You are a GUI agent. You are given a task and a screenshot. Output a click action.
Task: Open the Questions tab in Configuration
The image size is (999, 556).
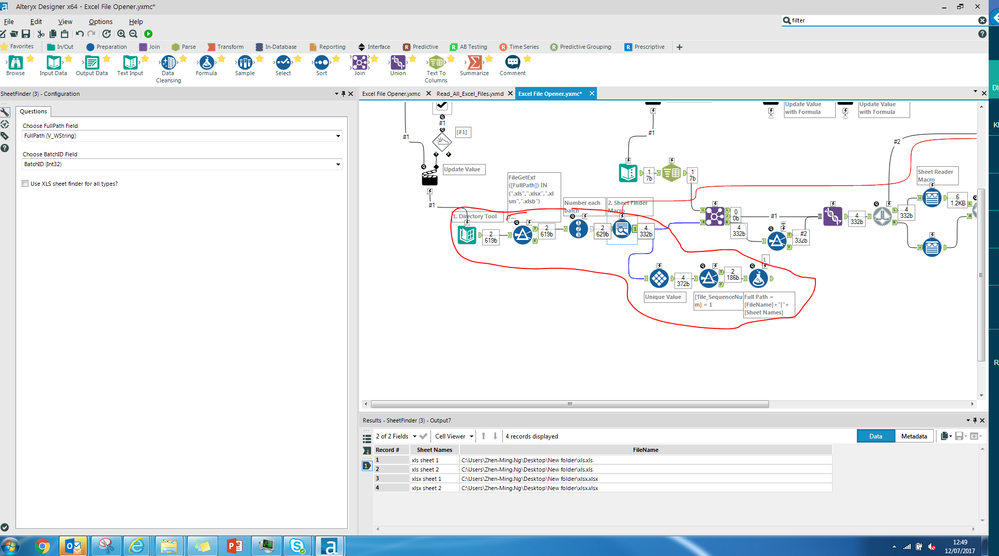click(x=33, y=111)
